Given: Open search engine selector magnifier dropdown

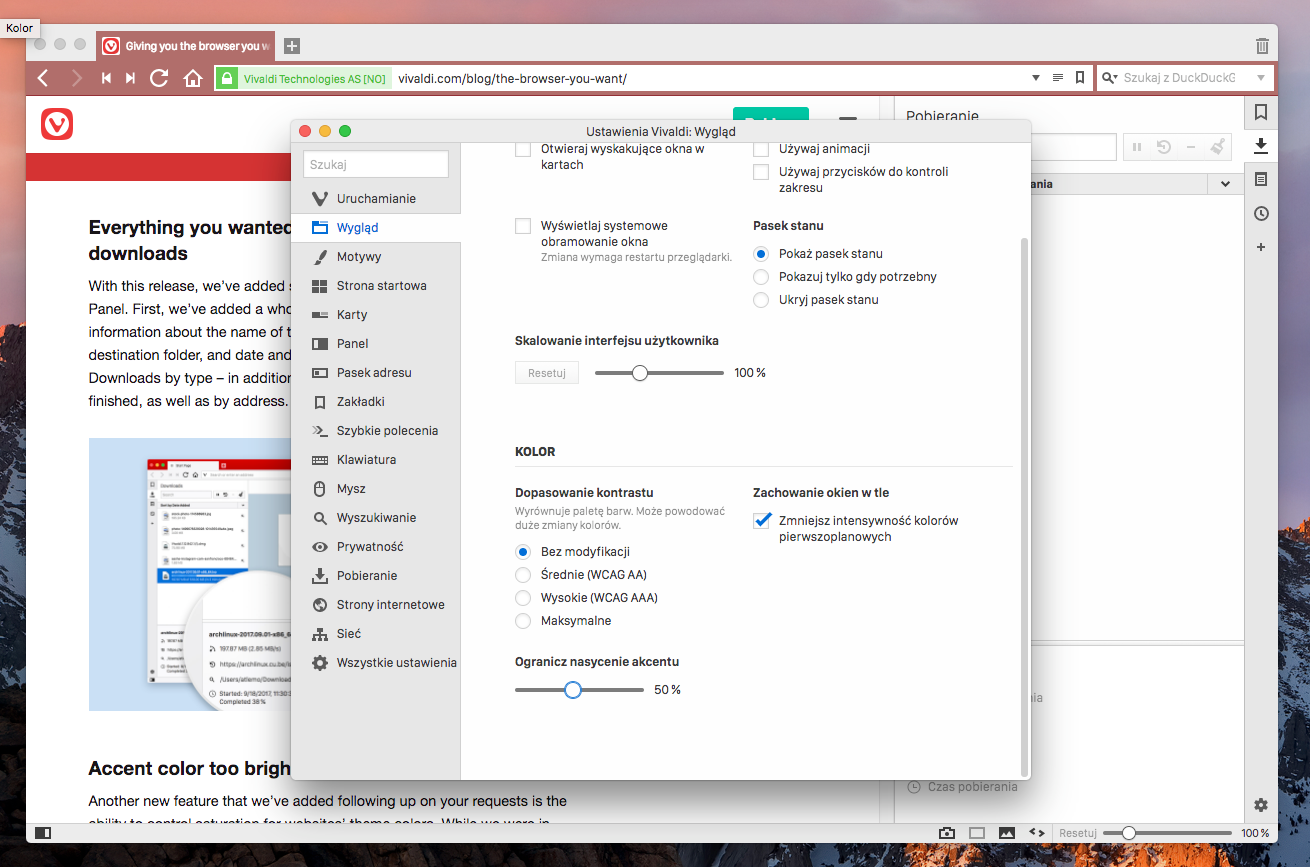Looking at the screenshot, I should coord(1109,78).
